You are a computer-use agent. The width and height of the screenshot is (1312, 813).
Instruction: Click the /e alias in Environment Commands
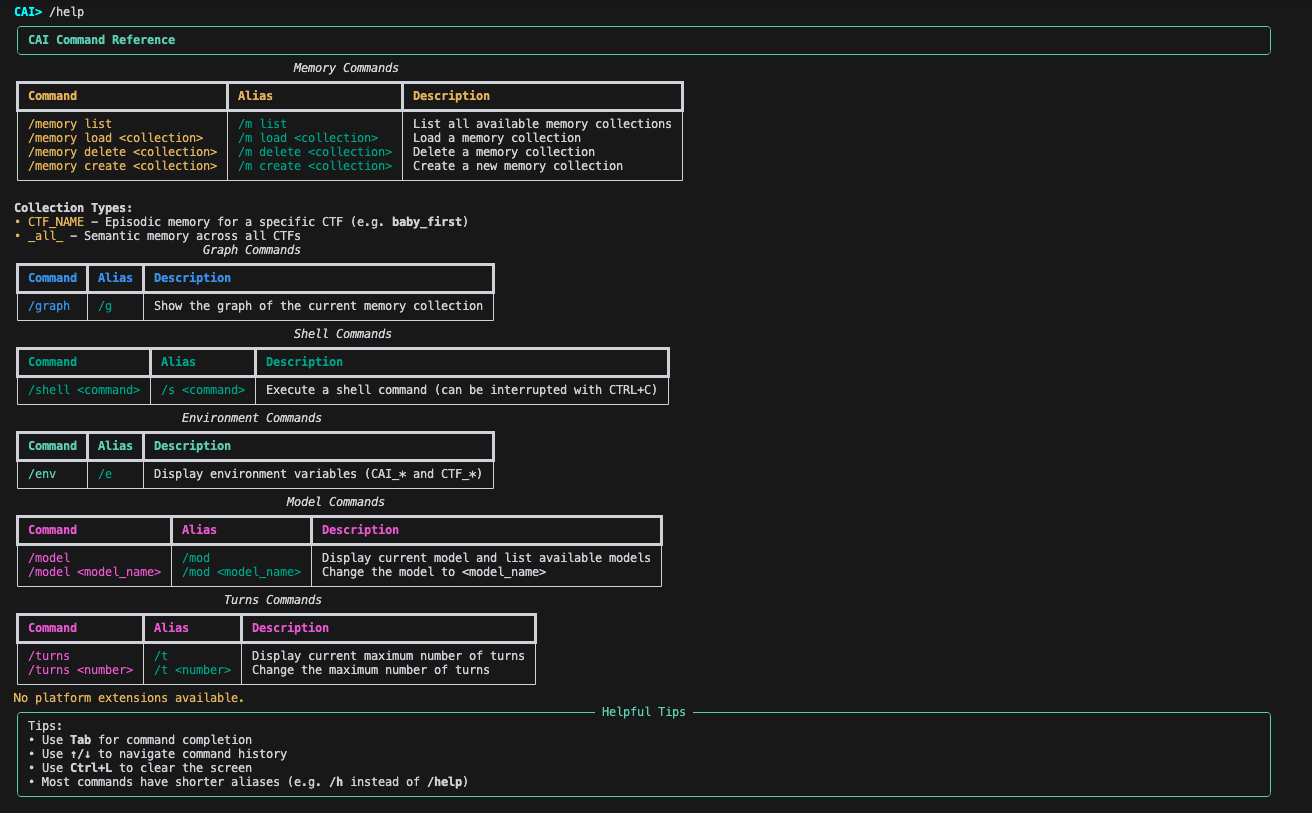pos(105,474)
